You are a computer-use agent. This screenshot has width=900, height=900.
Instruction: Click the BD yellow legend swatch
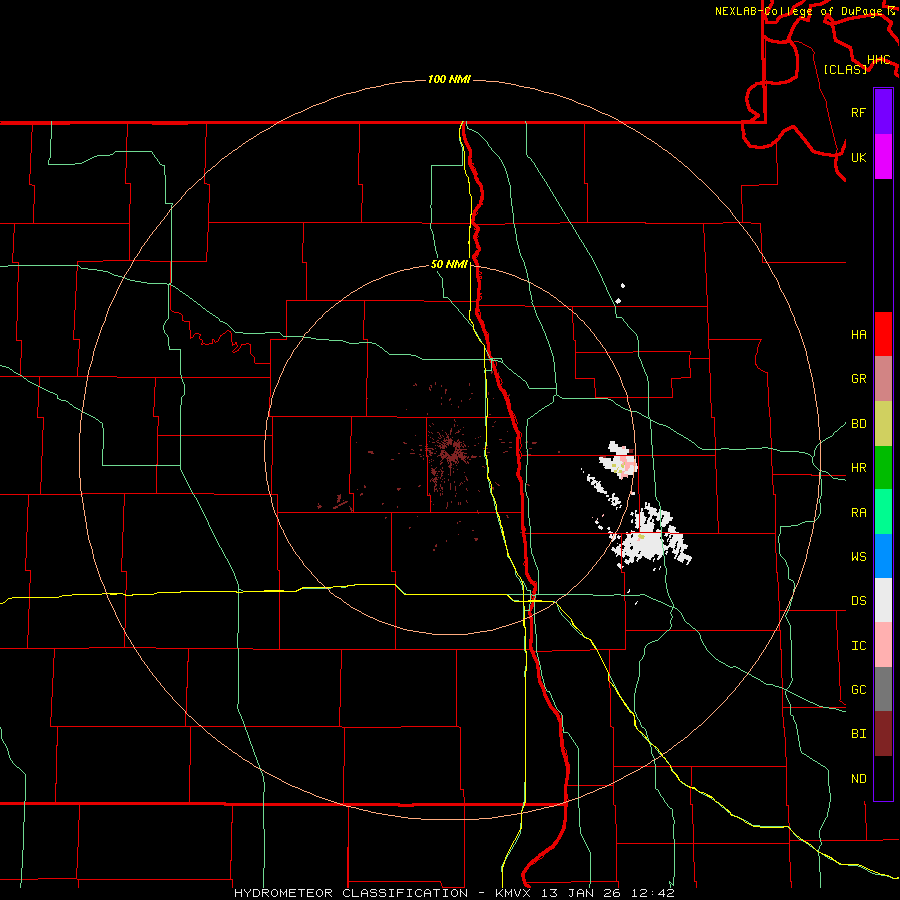(883, 424)
